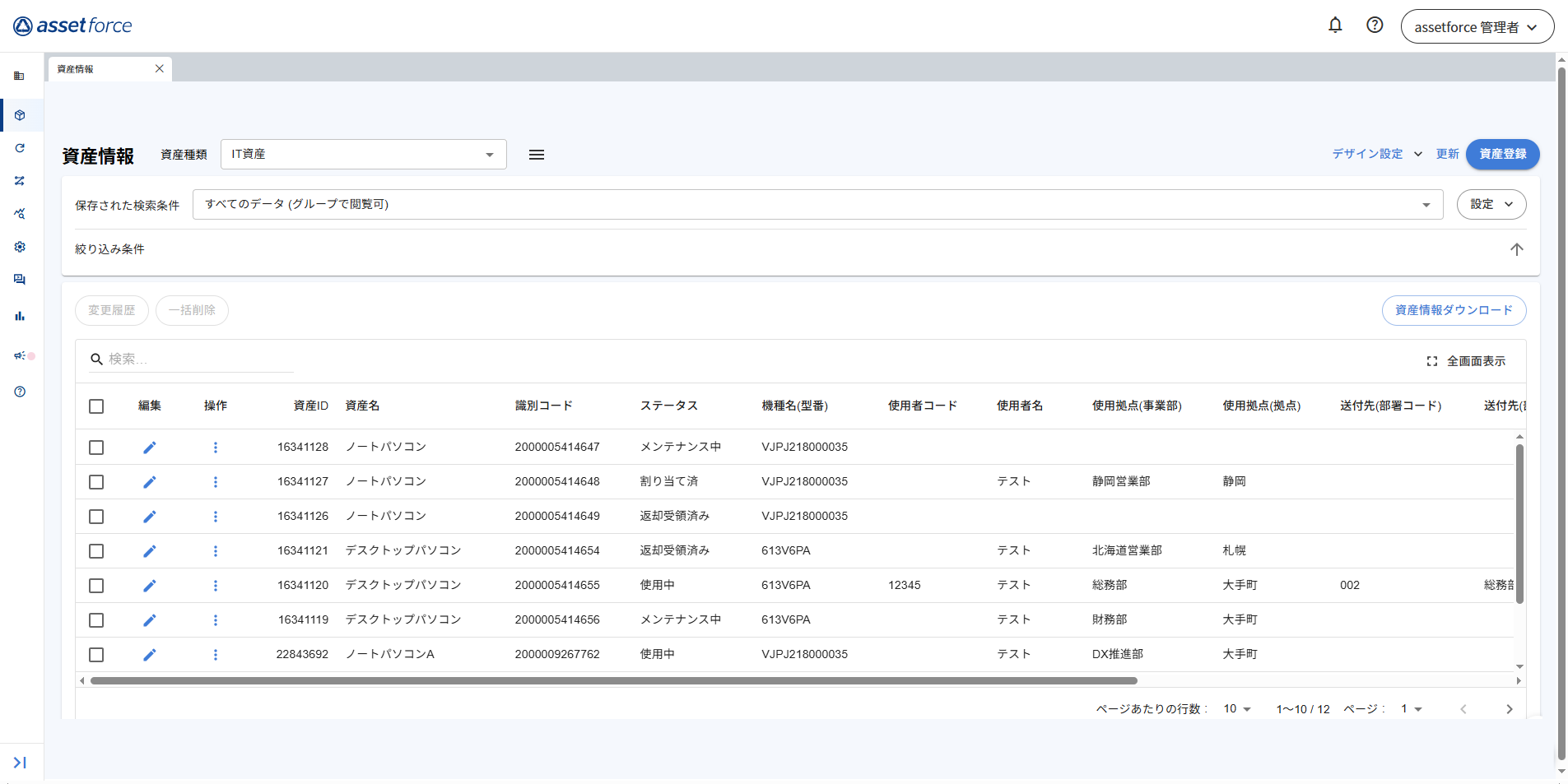Click the hamburger menu icon beside asset type
Viewport: 1568px width, 784px height.
click(x=537, y=155)
